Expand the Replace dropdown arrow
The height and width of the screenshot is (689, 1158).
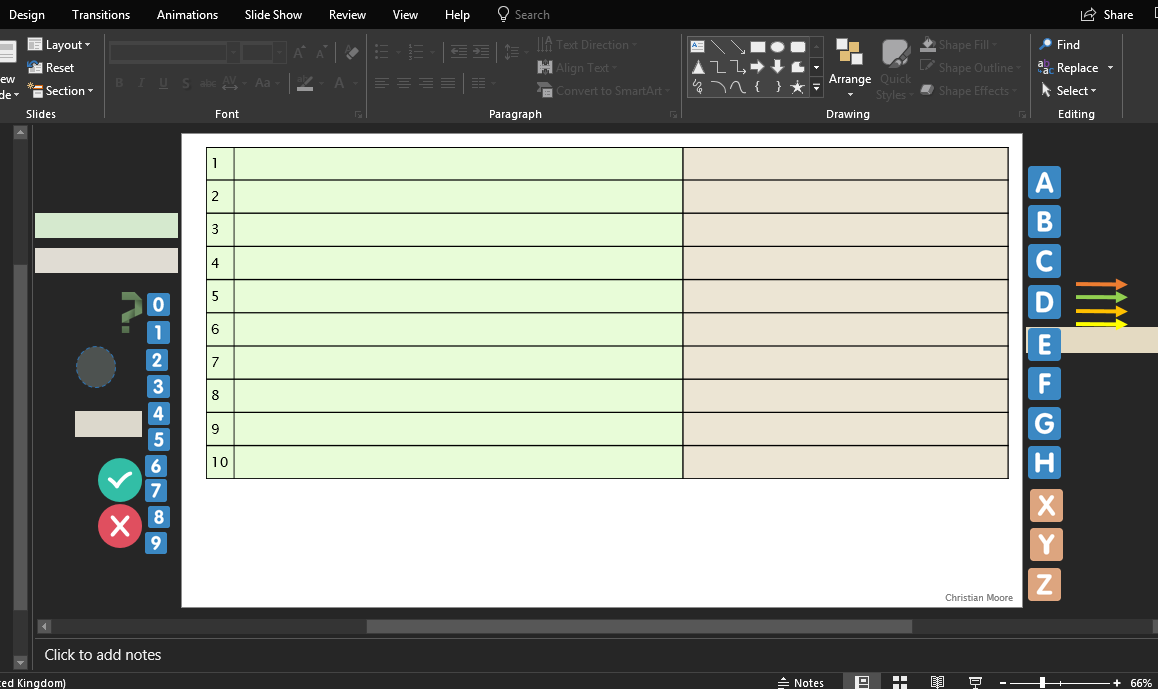pyautogui.click(x=1110, y=68)
